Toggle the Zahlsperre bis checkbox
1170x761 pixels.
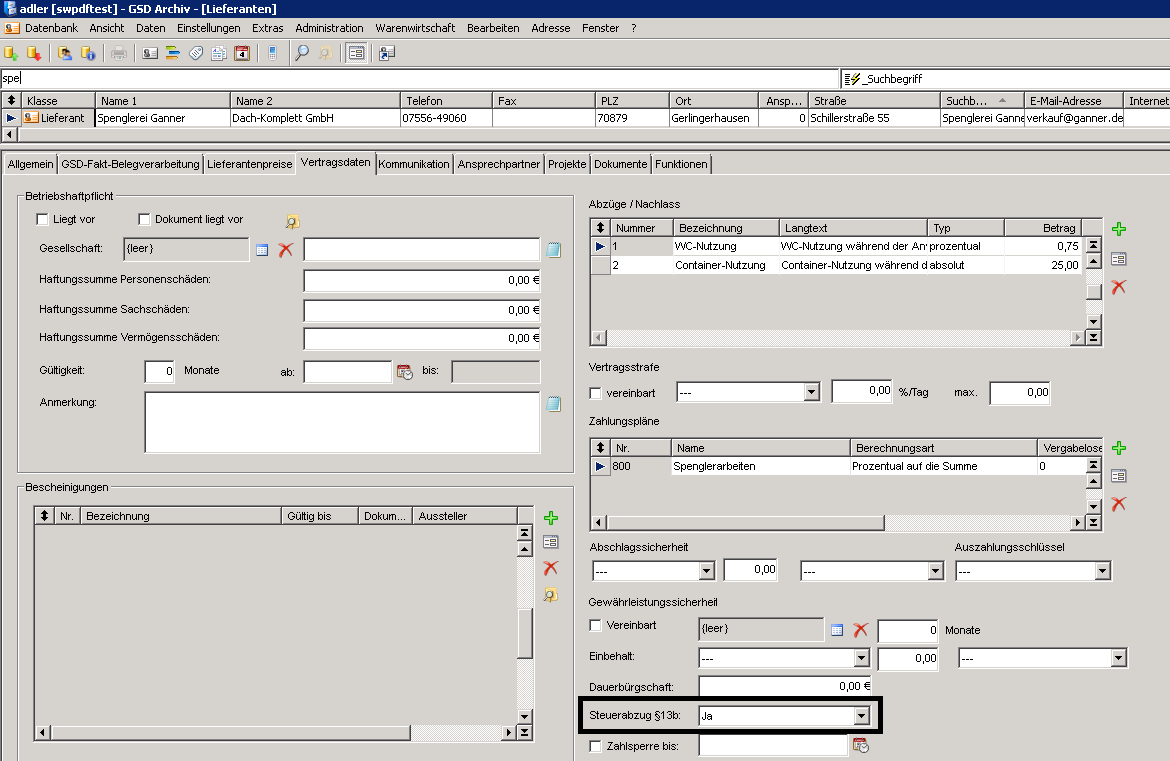(x=595, y=746)
